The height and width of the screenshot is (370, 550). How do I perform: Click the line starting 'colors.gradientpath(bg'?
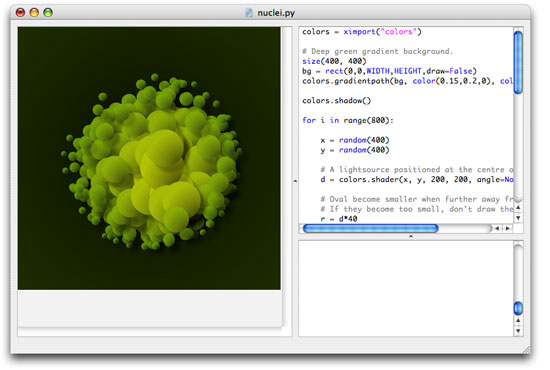(407, 81)
